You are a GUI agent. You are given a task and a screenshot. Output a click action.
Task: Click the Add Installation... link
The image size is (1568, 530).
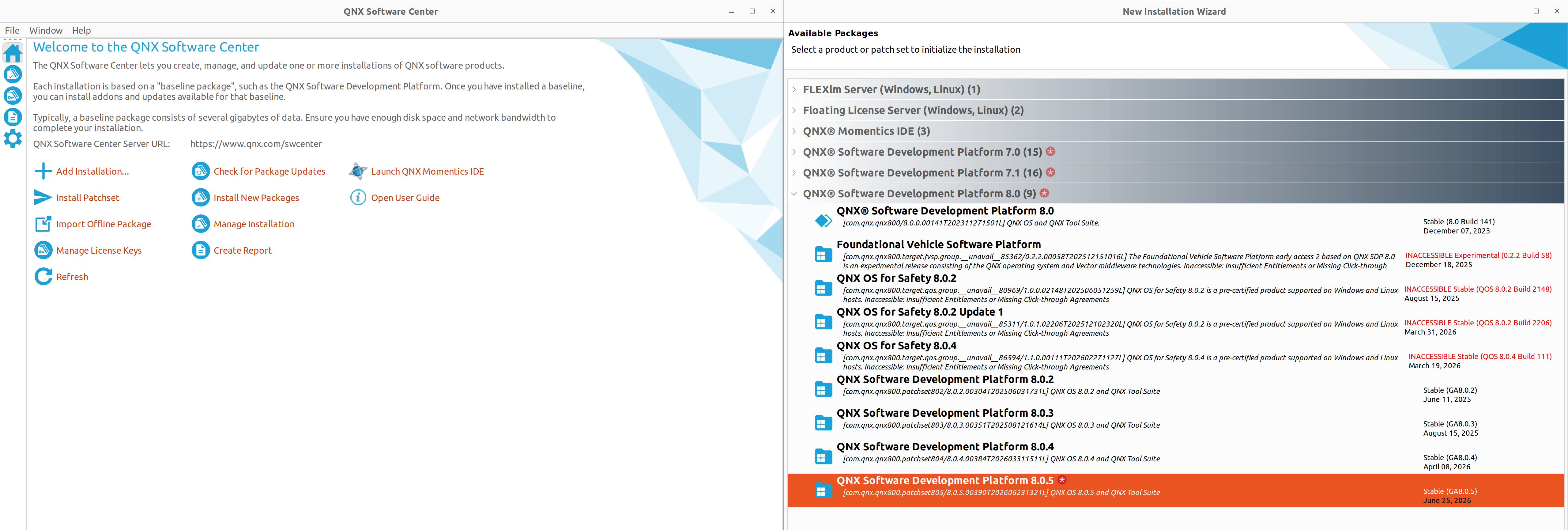coord(92,171)
